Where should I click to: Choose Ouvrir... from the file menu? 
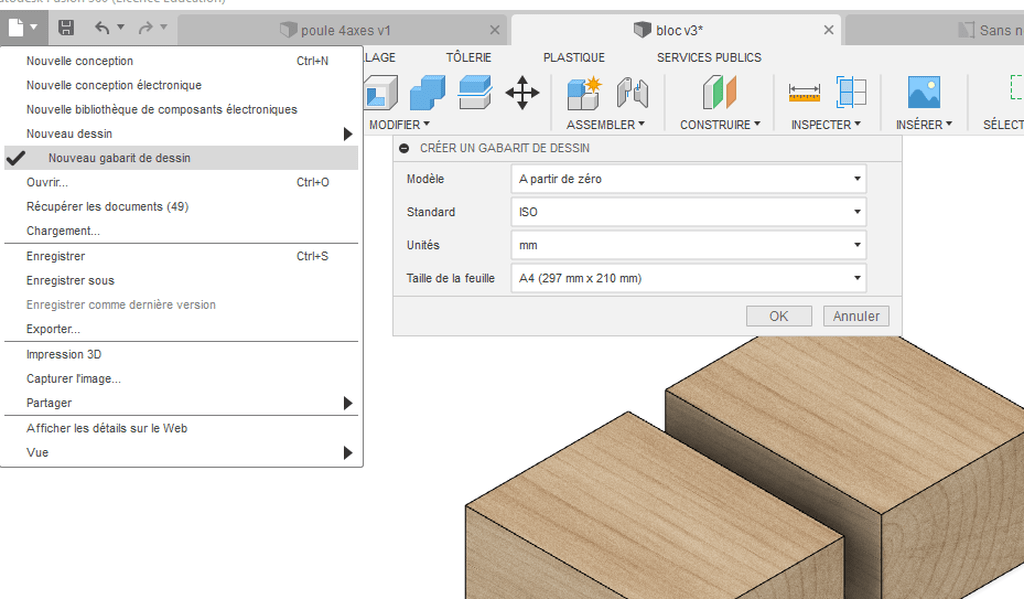181,182
